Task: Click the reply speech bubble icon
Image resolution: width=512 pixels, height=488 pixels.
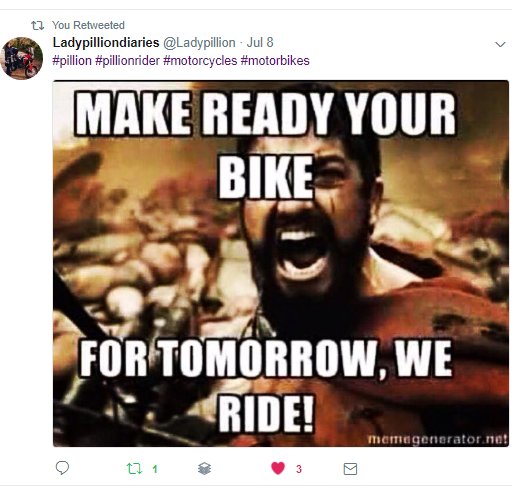Action: (62, 468)
